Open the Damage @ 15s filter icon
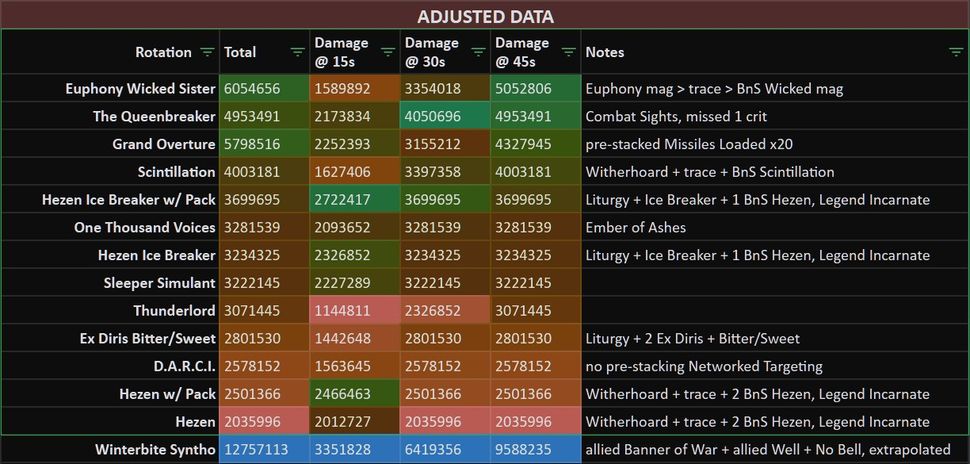This screenshot has width=970, height=464. pyautogui.click(x=388, y=53)
